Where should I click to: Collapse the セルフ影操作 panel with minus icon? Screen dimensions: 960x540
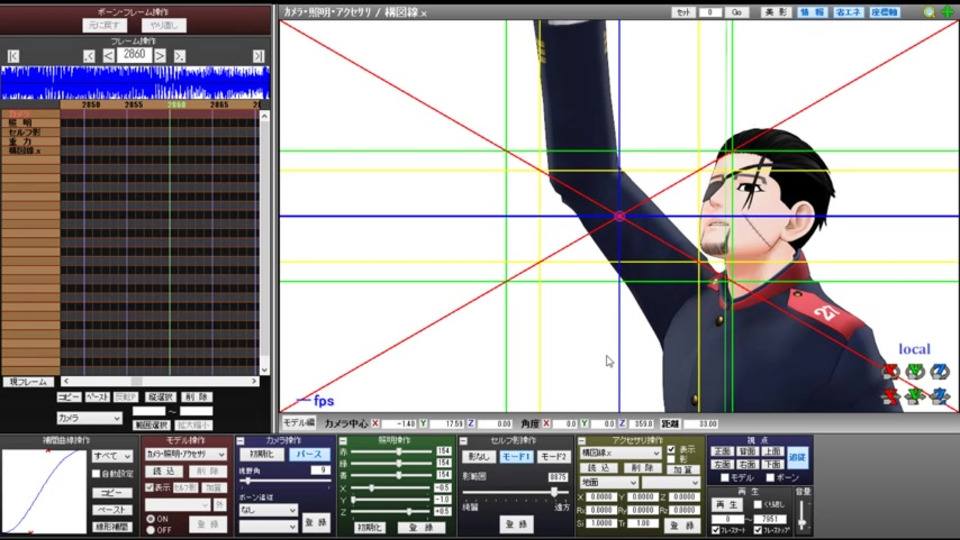click(463, 441)
